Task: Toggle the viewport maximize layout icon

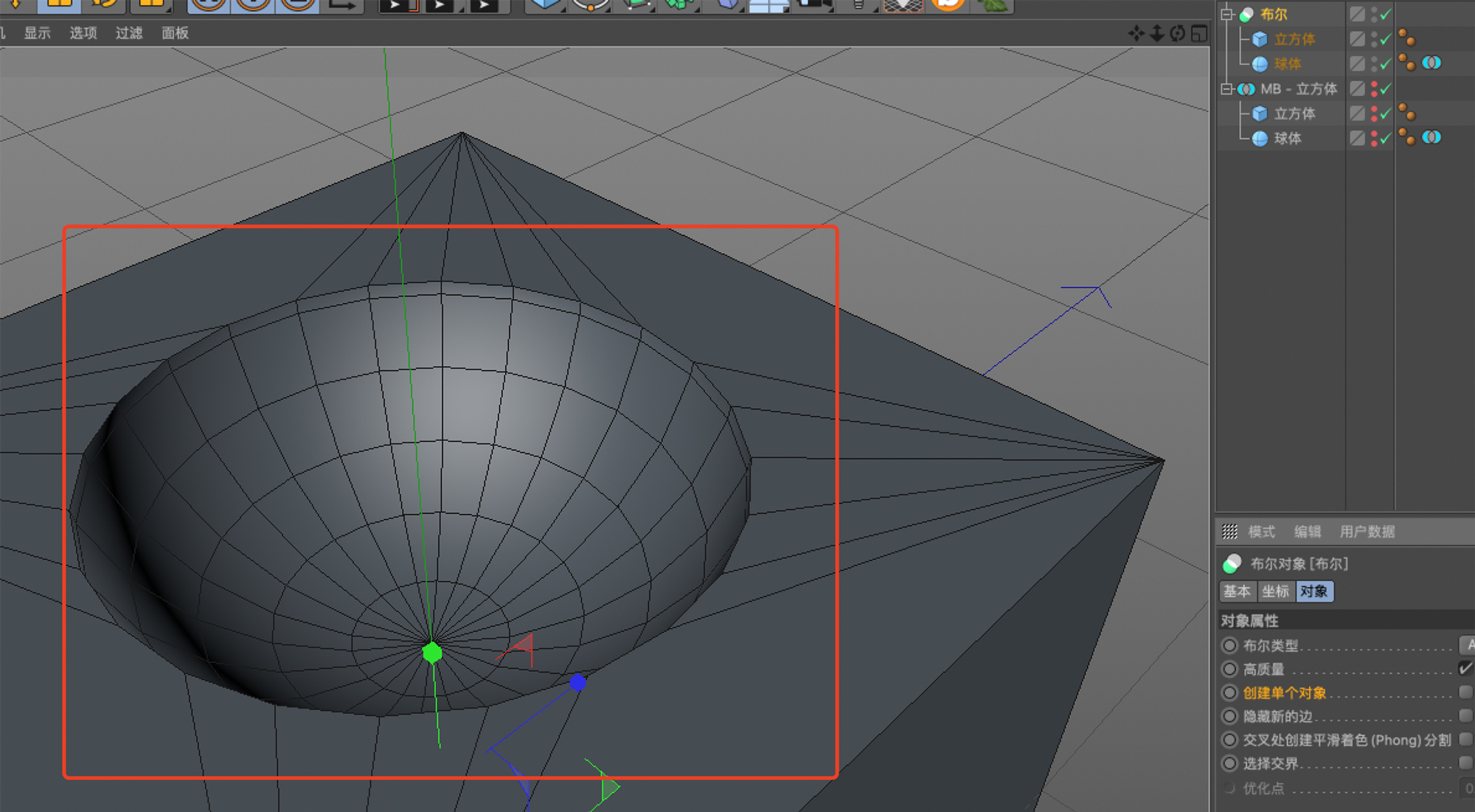Action: [x=1199, y=33]
